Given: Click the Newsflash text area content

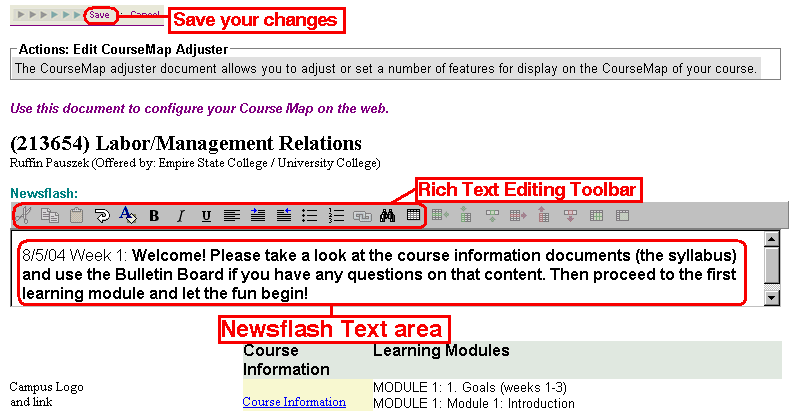Looking at the screenshot, I should tap(379, 274).
